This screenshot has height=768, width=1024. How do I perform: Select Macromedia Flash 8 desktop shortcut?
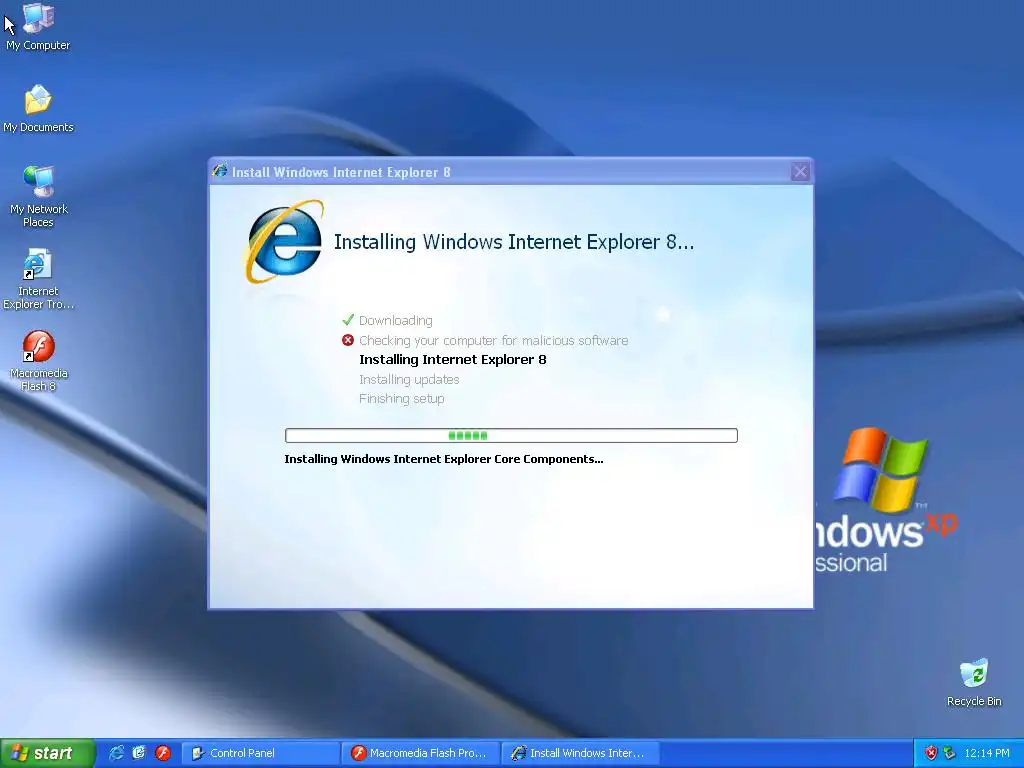tap(38, 360)
